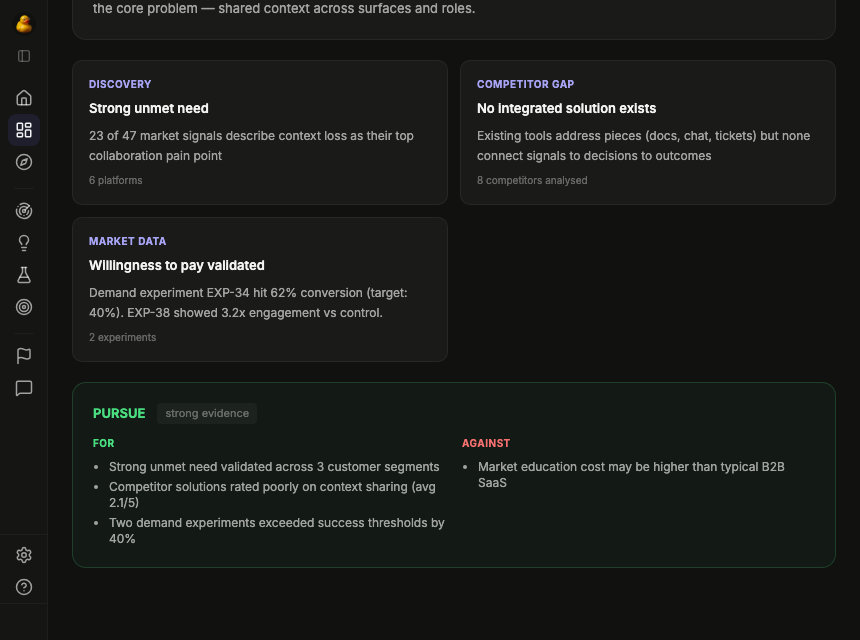Open the compass explore icon
The image size is (860, 640).
pos(24,162)
